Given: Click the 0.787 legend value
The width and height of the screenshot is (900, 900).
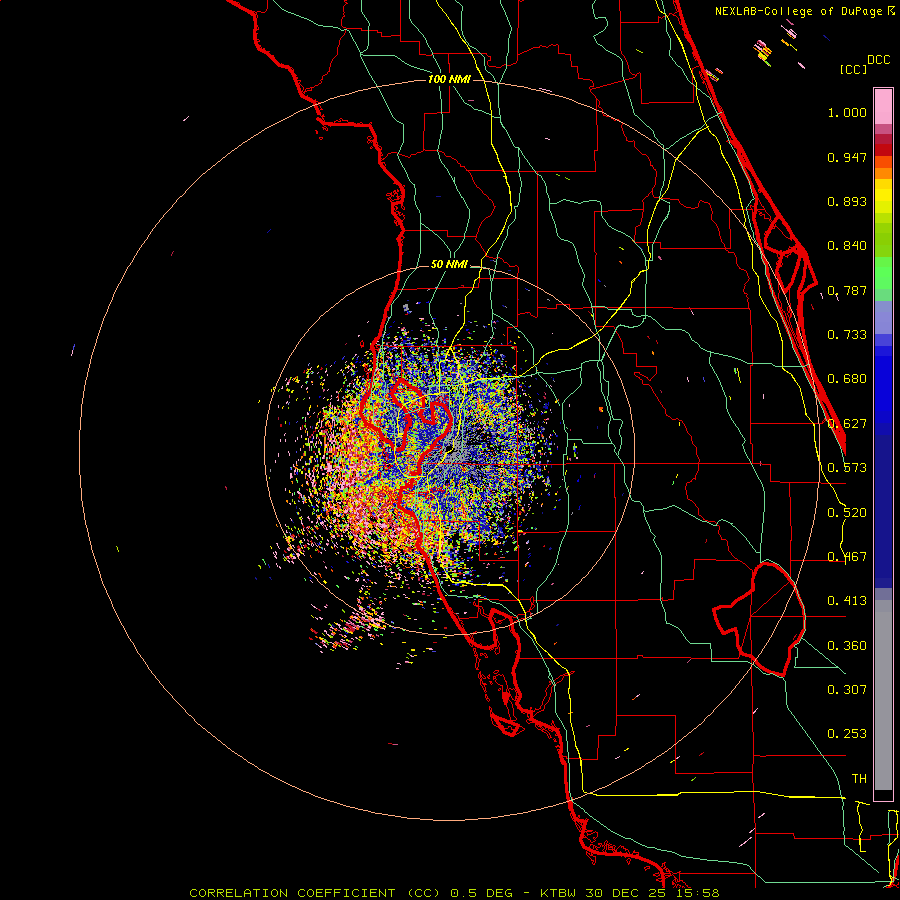Looking at the screenshot, I should 847,290.
